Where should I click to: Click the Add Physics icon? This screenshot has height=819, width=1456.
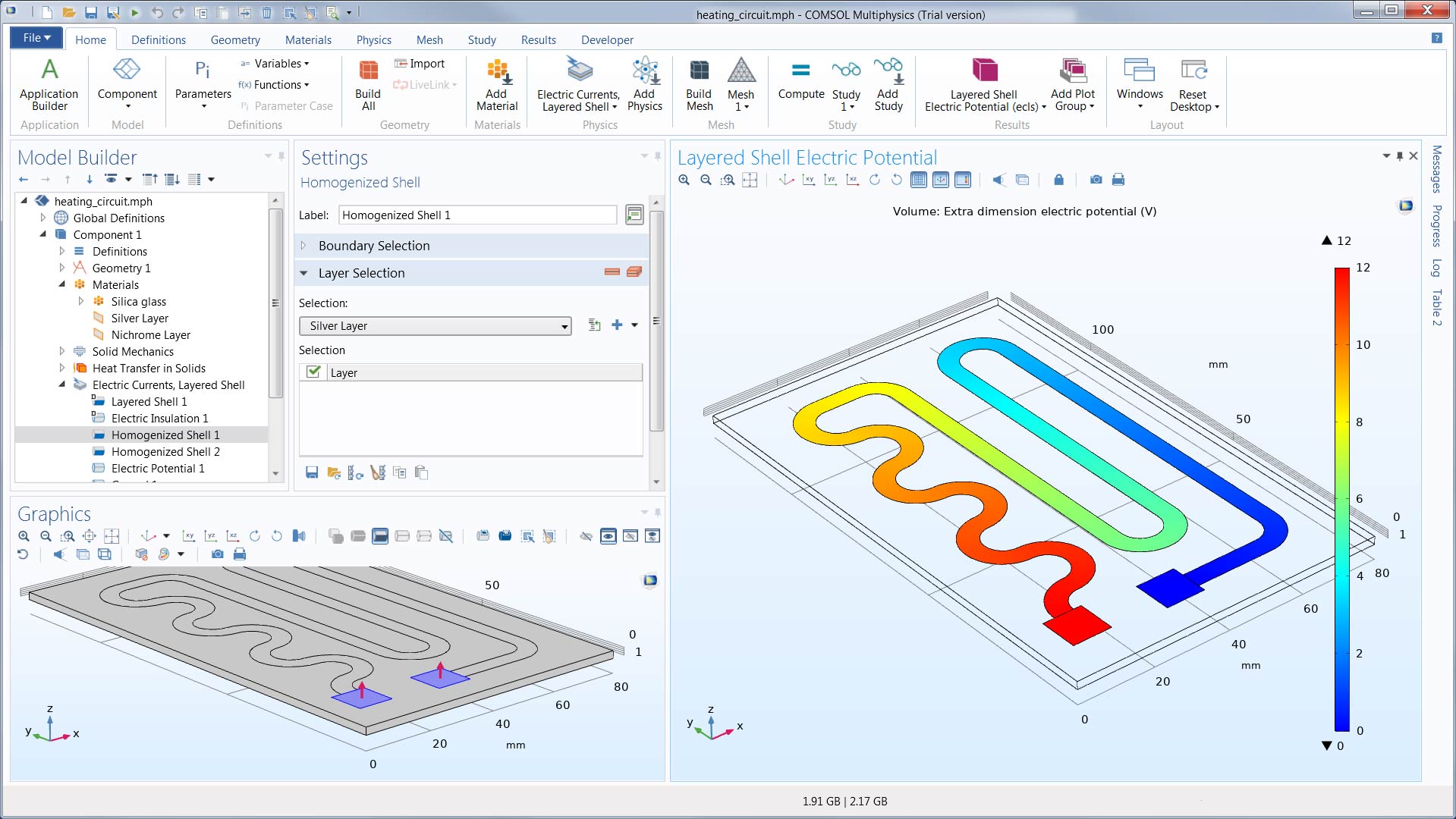pos(645,84)
